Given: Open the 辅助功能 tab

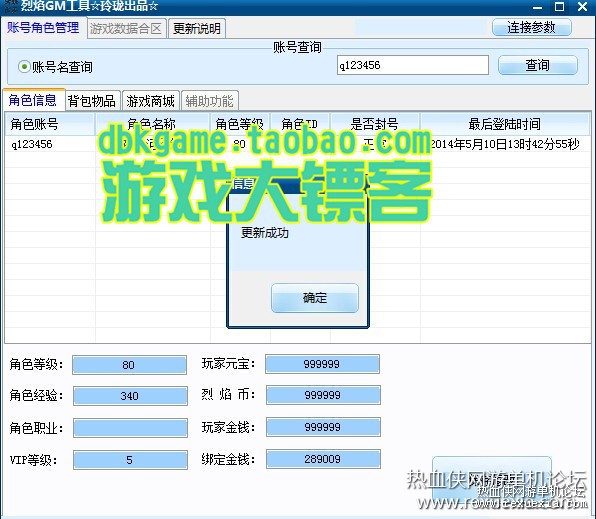Looking at the screenshot, I should 209,101.
